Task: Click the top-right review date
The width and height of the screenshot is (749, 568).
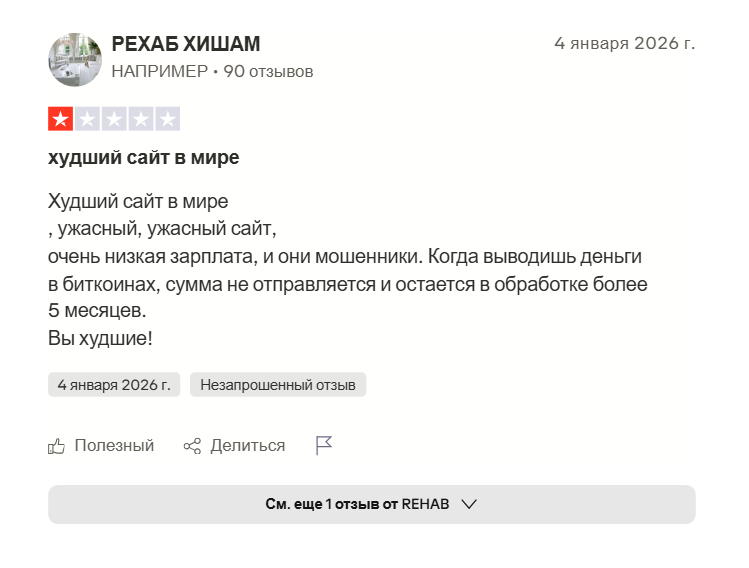Action: [624, 44]
